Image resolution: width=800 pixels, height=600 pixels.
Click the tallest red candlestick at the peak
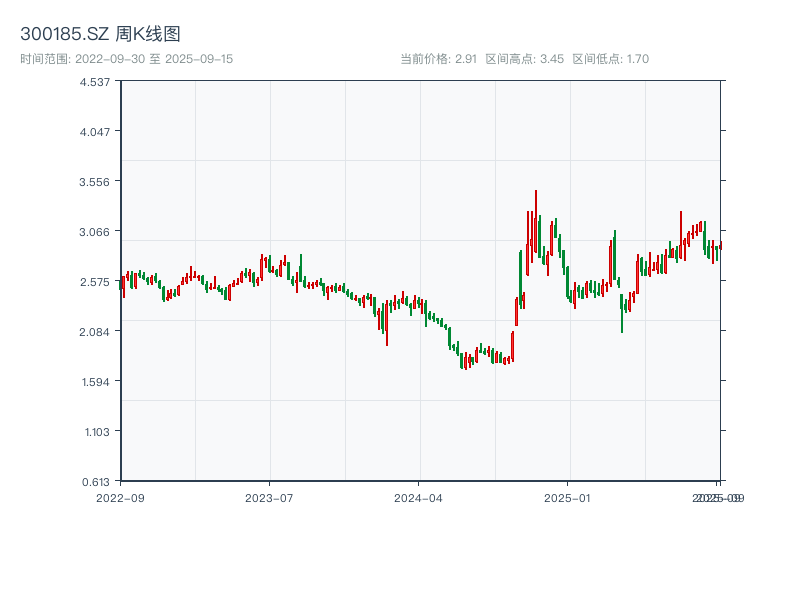536,220
